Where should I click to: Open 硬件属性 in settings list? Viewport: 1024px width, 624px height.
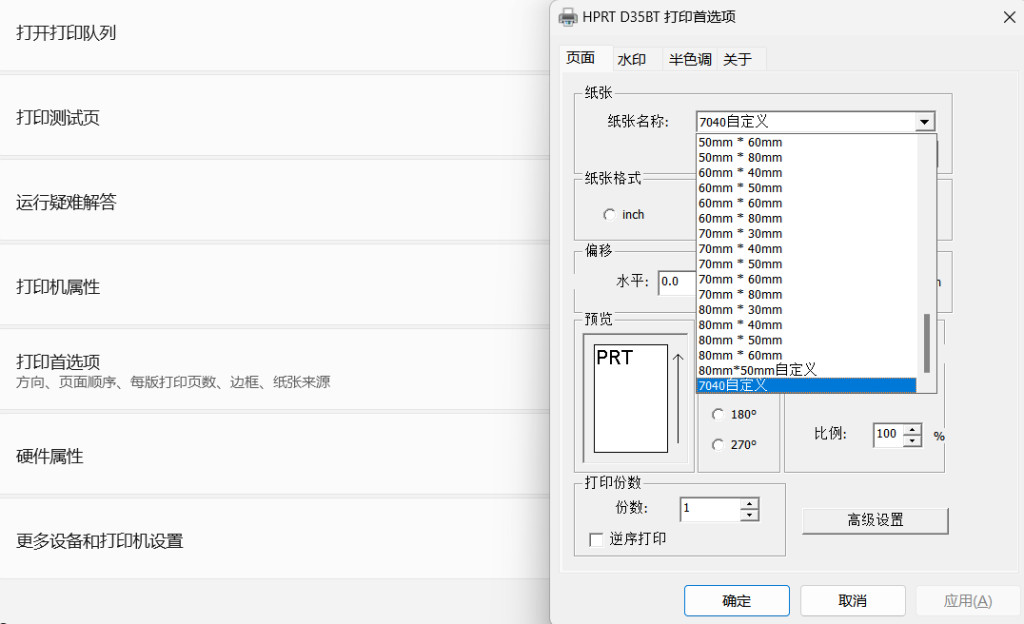(274, 456)
